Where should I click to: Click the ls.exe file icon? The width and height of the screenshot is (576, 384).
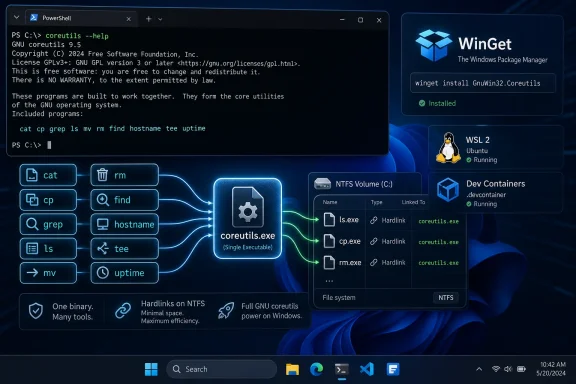(x=329, y=220)
